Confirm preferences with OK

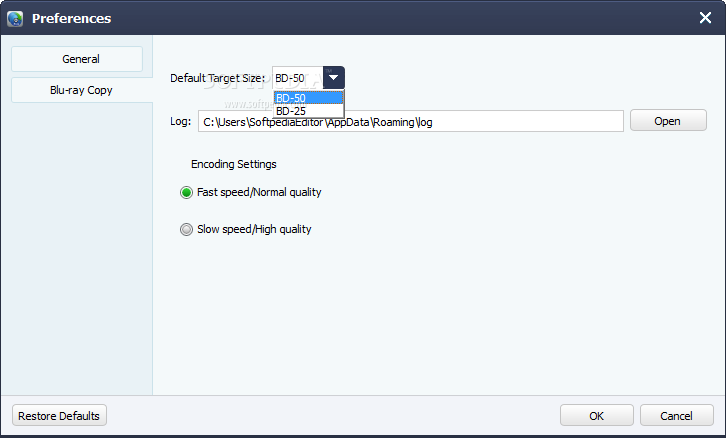click(596, 415)
